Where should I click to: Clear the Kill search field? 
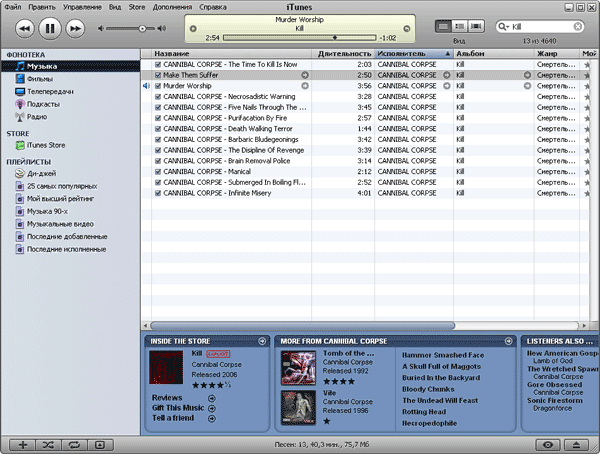coord(578,26)
